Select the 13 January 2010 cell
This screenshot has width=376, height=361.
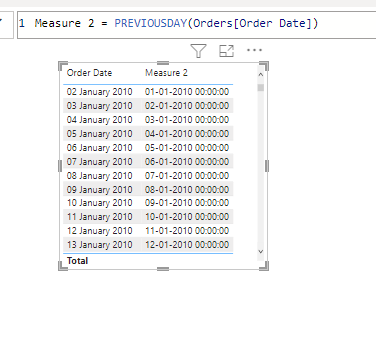pos(99,245)
